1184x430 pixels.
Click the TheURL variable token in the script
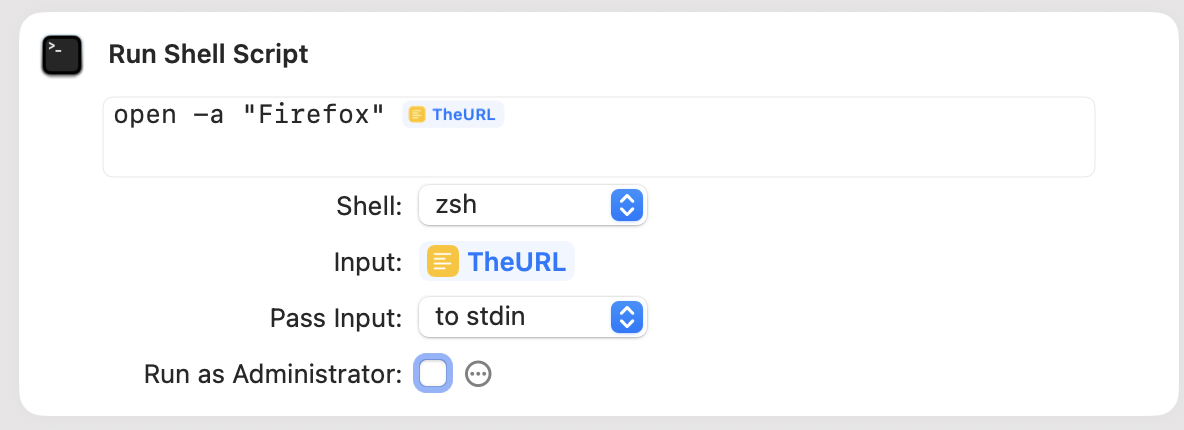(453, 115)
